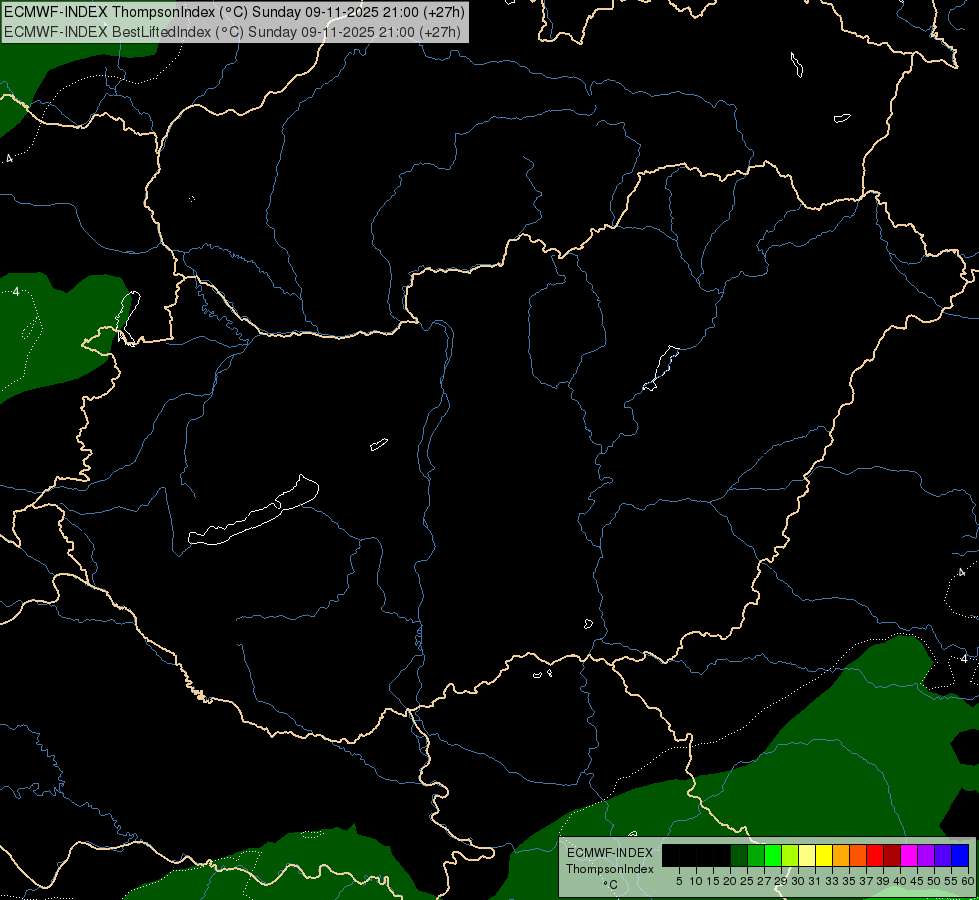Click the purple 45-50 legend swatch
Viewport: 979px width, 900px height.
click(926, 855)
